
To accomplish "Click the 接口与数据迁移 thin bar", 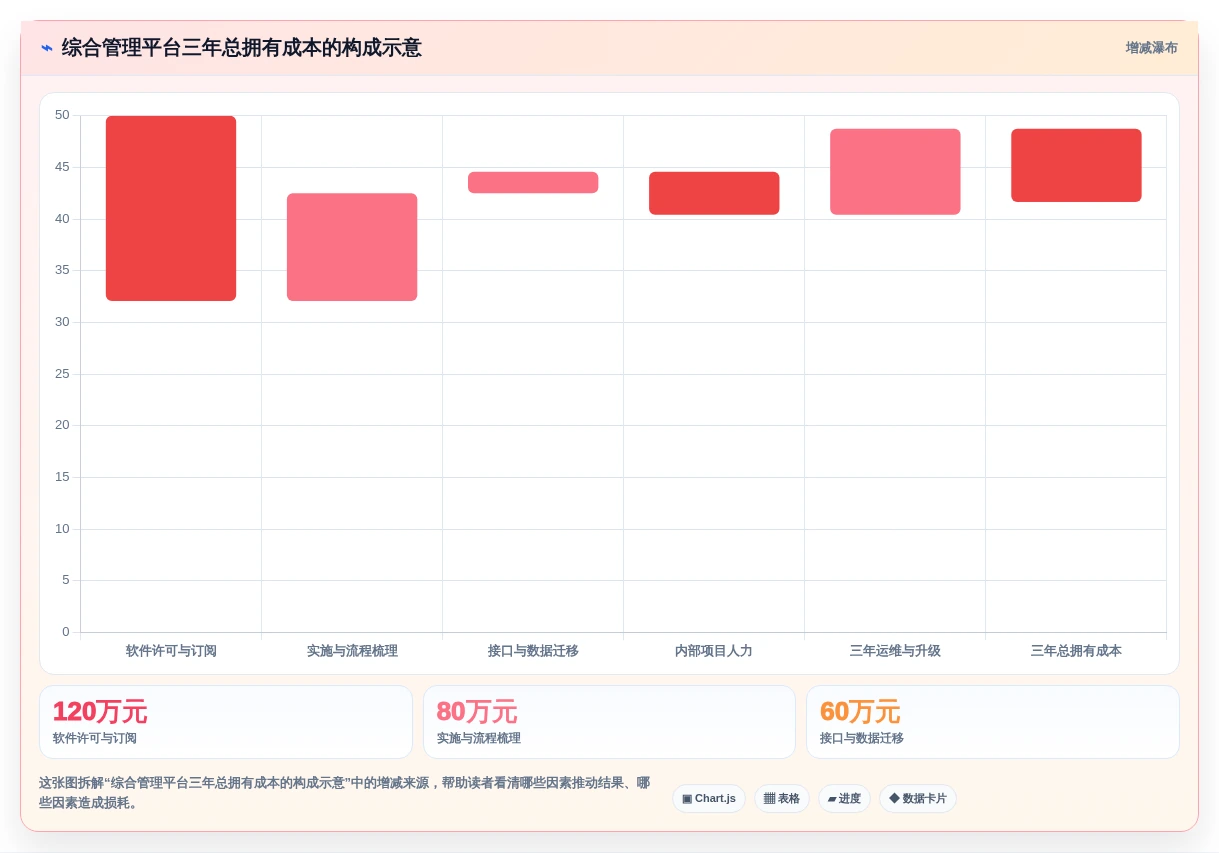I will tap(533, 182).
